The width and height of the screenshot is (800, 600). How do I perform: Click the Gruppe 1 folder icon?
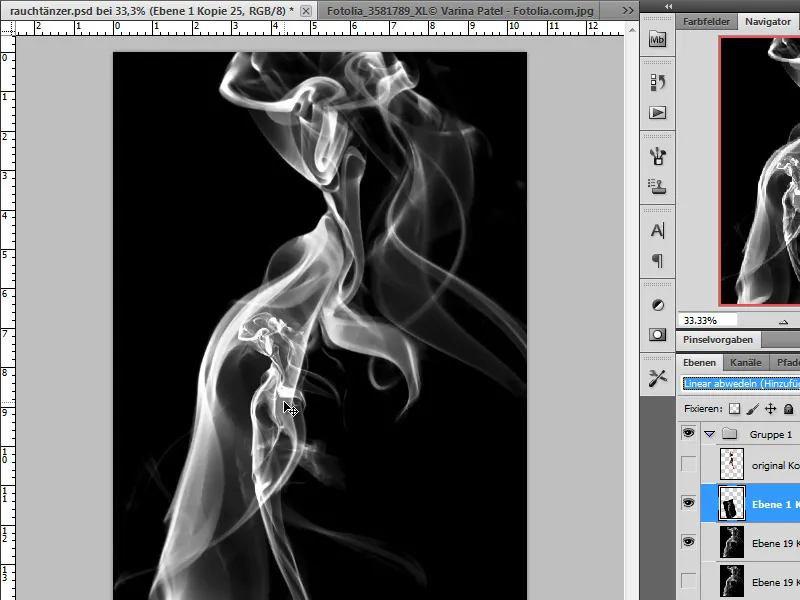click(730, 434)
